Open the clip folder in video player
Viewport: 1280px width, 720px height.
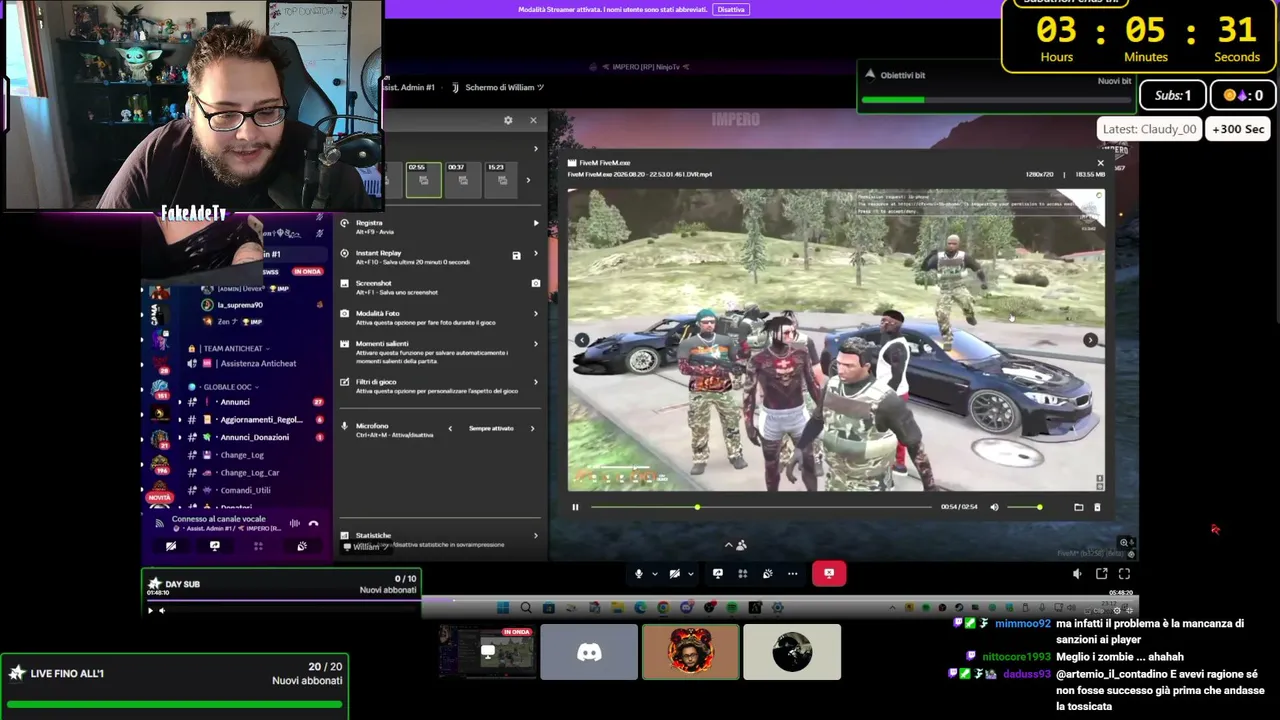coord(1078,507)
